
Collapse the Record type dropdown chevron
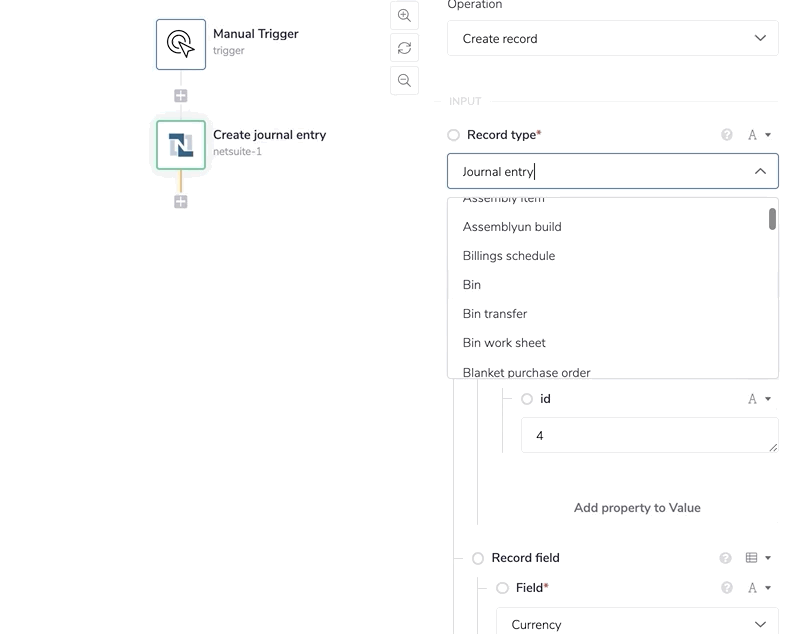point(760,172)
